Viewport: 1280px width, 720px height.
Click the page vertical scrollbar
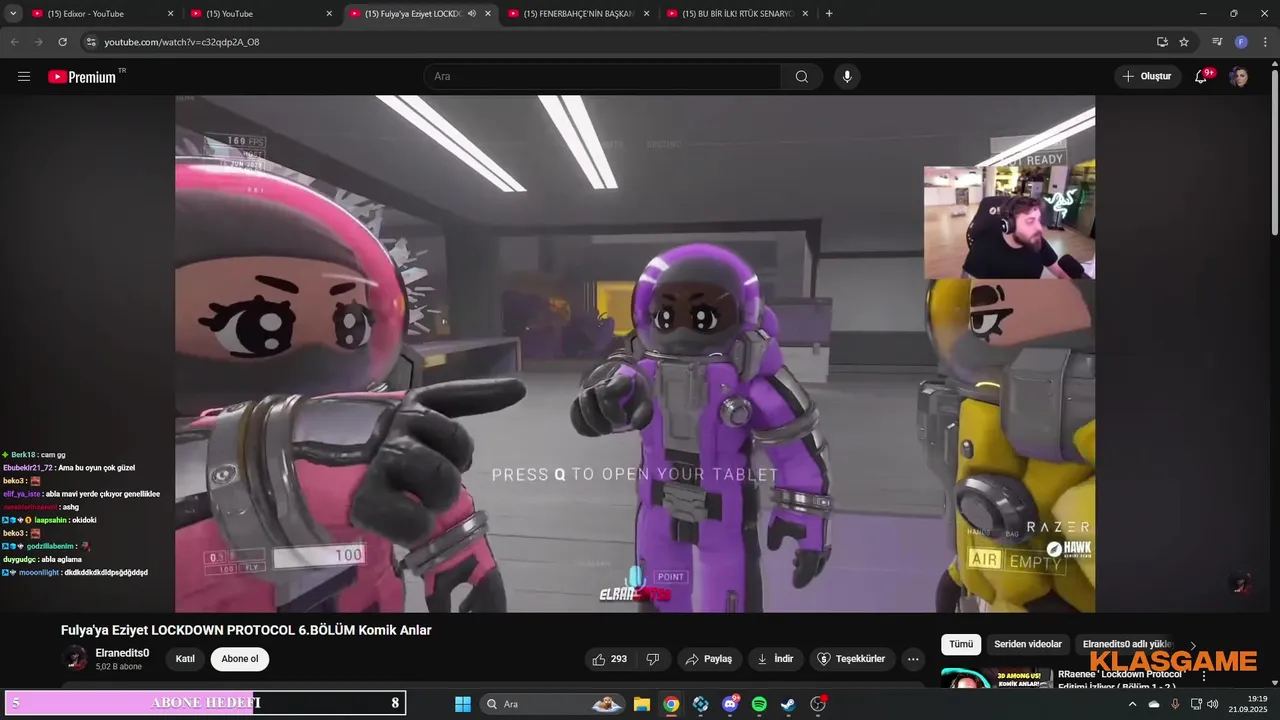pos(1274,150)
